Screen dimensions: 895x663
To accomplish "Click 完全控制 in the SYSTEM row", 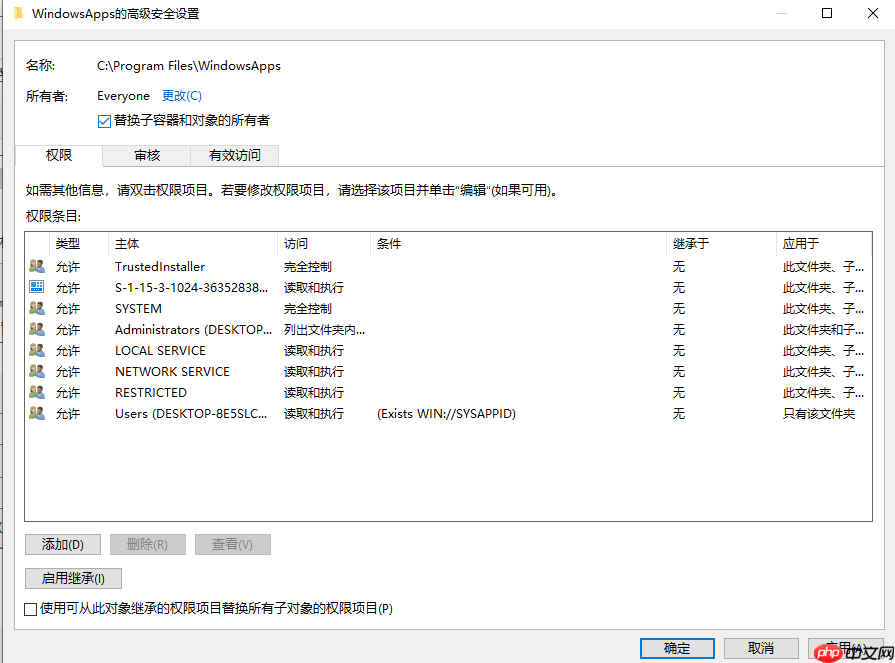I will click(308, 309).
